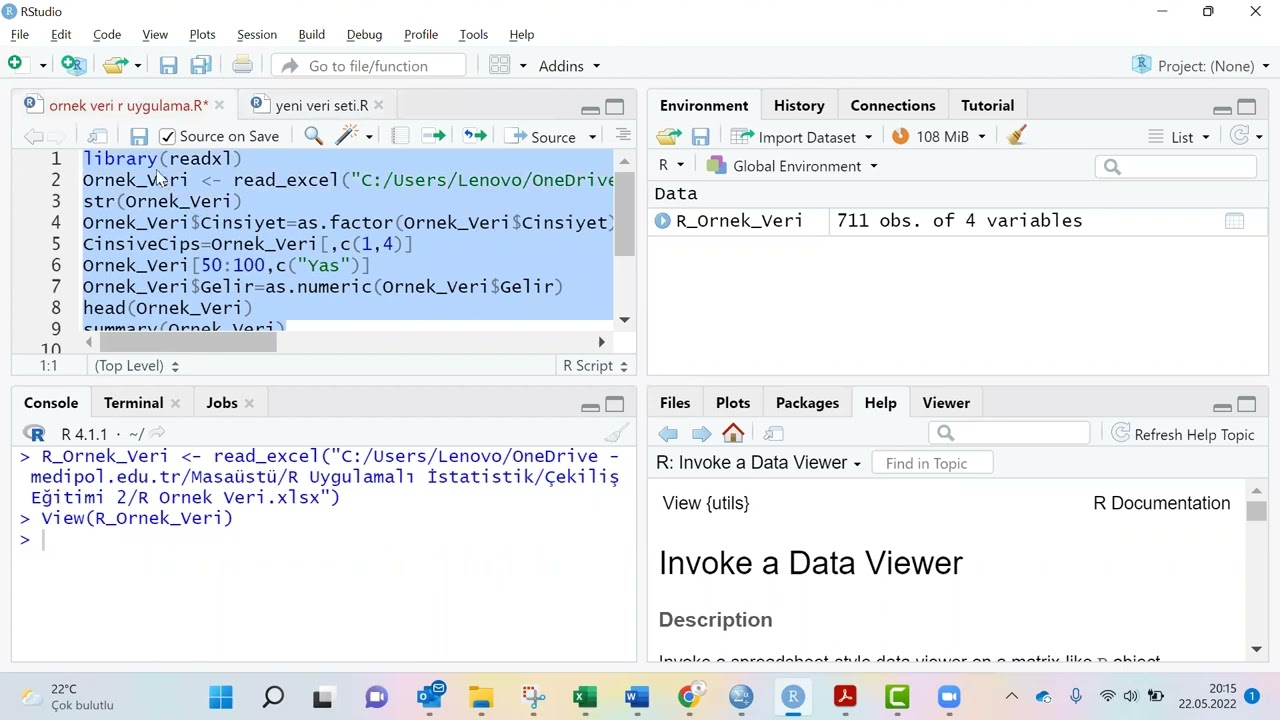
Task: Open memory usage 108 MiB dropdown
Action: click(938, 137)
